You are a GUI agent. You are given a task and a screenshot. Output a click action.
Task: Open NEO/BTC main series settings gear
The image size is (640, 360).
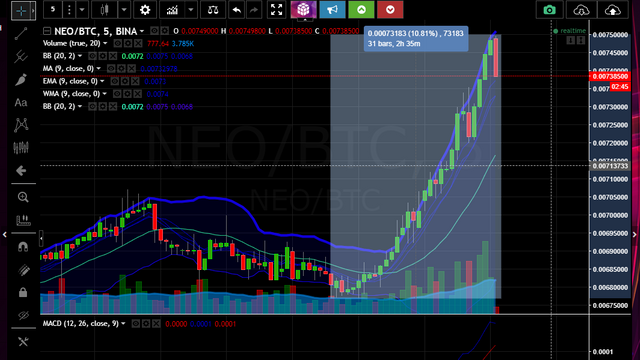[x=164, y=31]
